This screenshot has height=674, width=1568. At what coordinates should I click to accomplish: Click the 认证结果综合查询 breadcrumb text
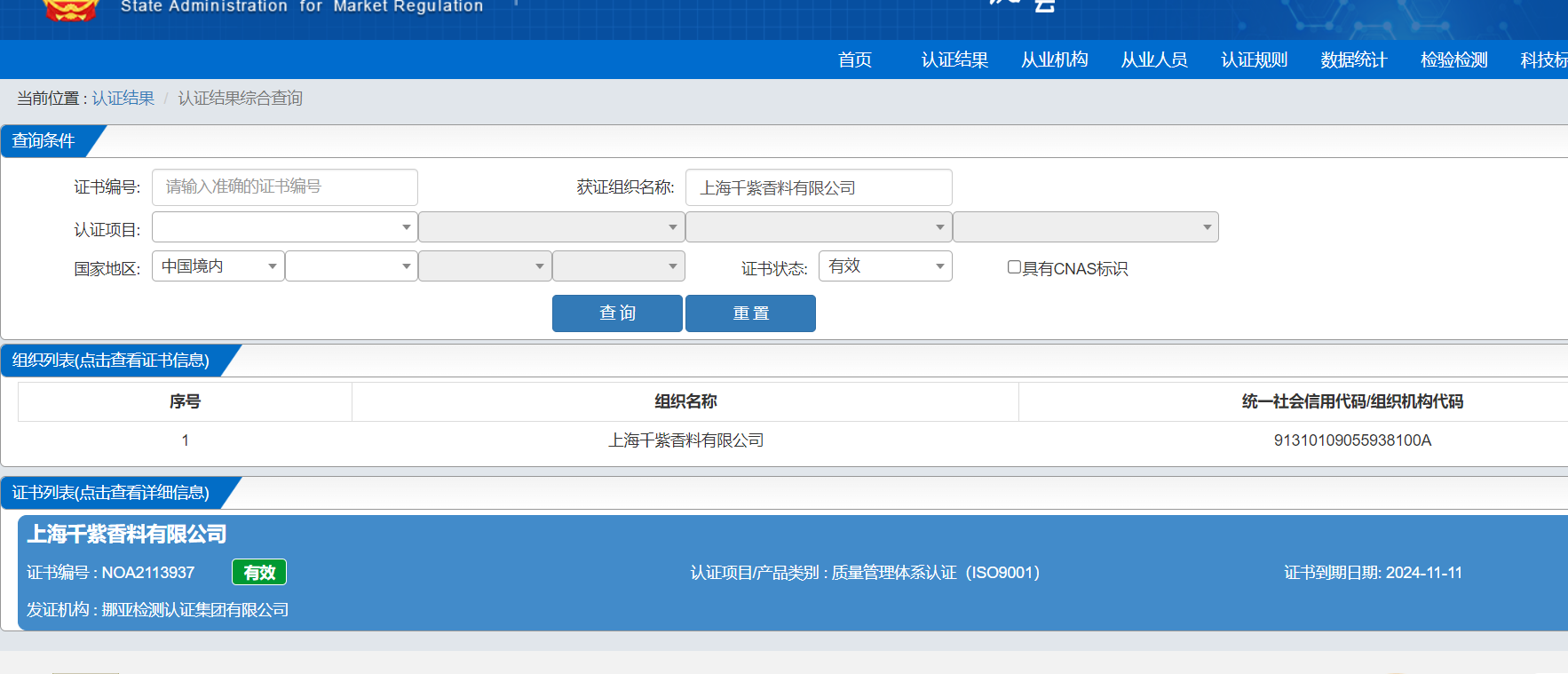240,98
